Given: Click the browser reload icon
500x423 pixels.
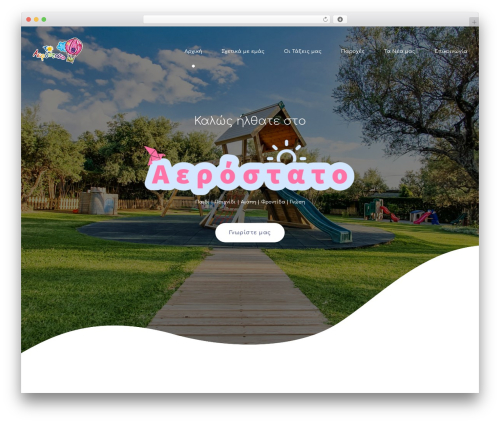Looking at the screenshot, I should (326, 19).
